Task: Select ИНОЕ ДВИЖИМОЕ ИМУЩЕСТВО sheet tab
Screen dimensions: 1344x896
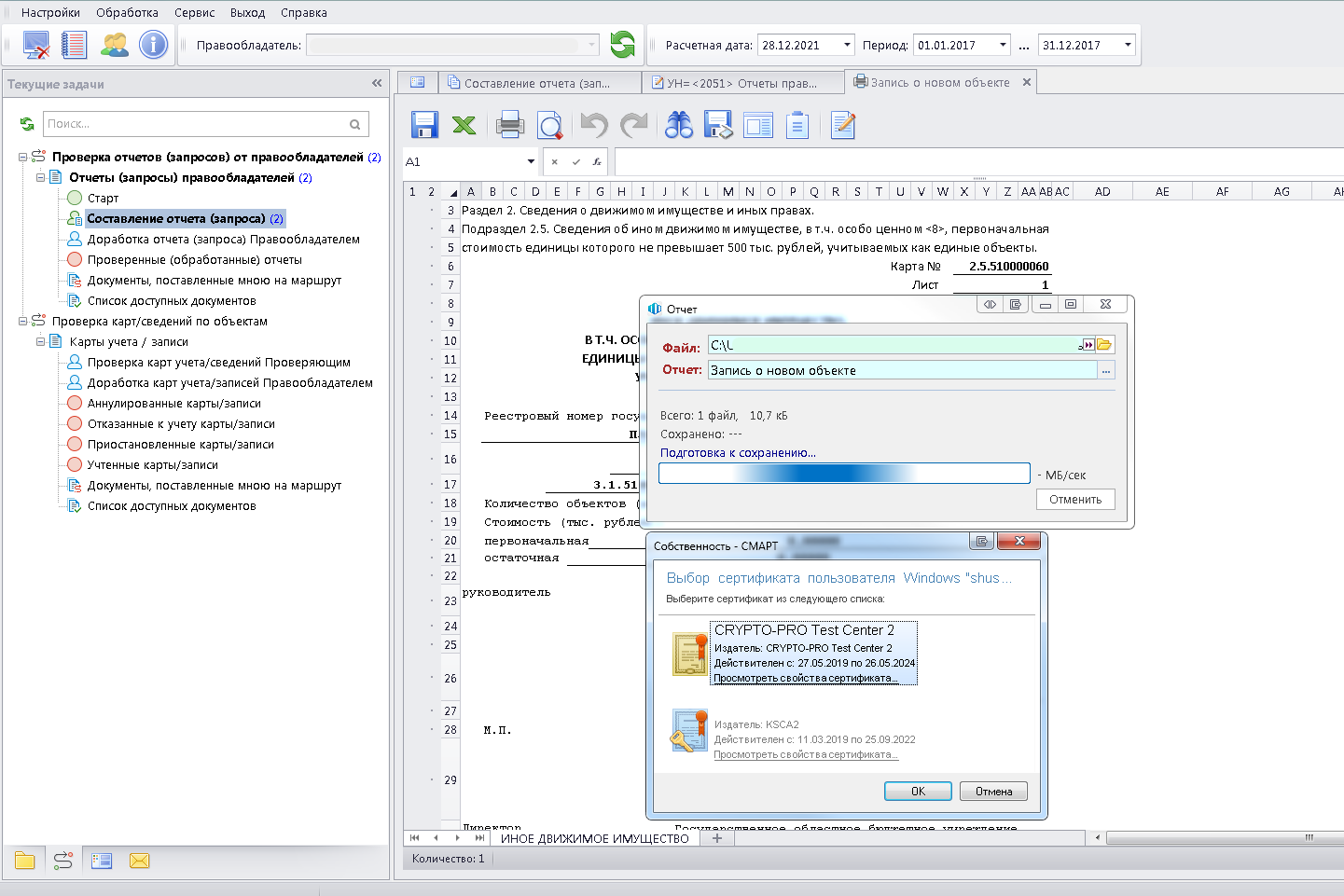Action: point(594,838)
